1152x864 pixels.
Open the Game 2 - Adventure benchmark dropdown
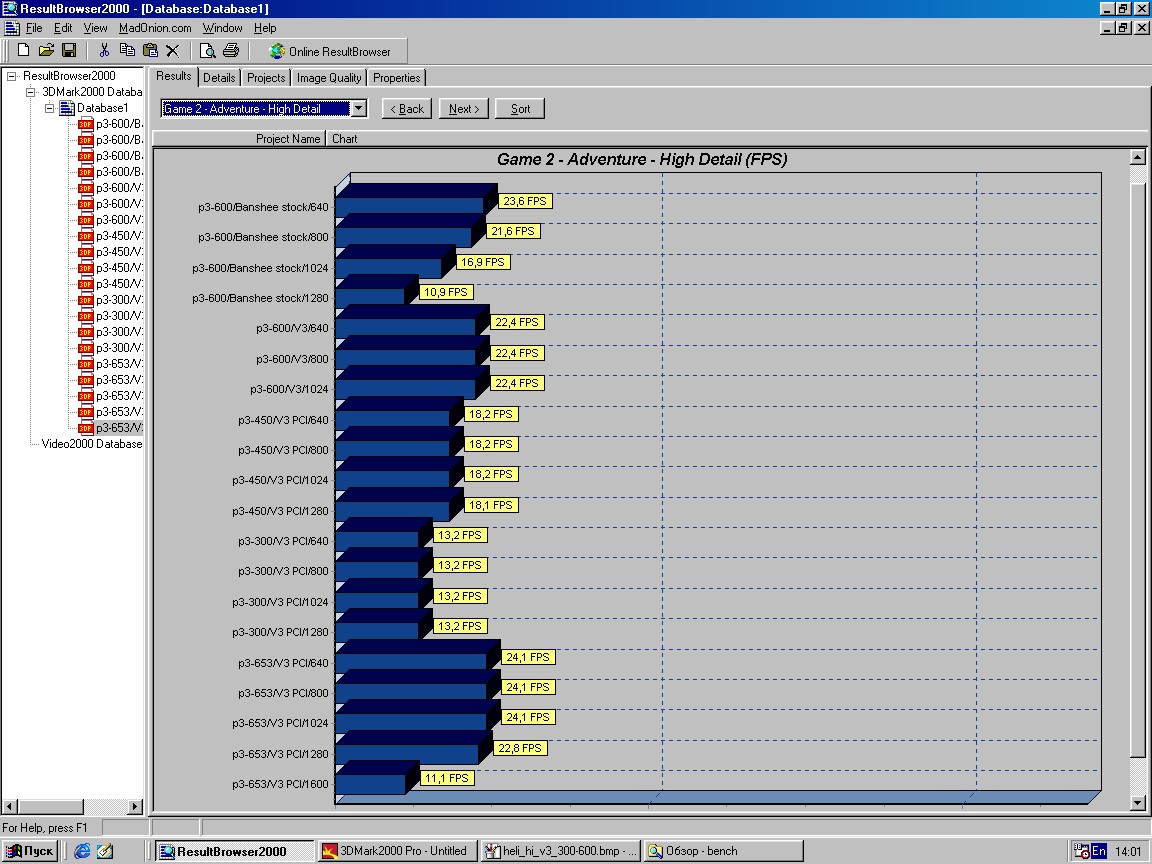pyautogui.click(x=357, y=107)
